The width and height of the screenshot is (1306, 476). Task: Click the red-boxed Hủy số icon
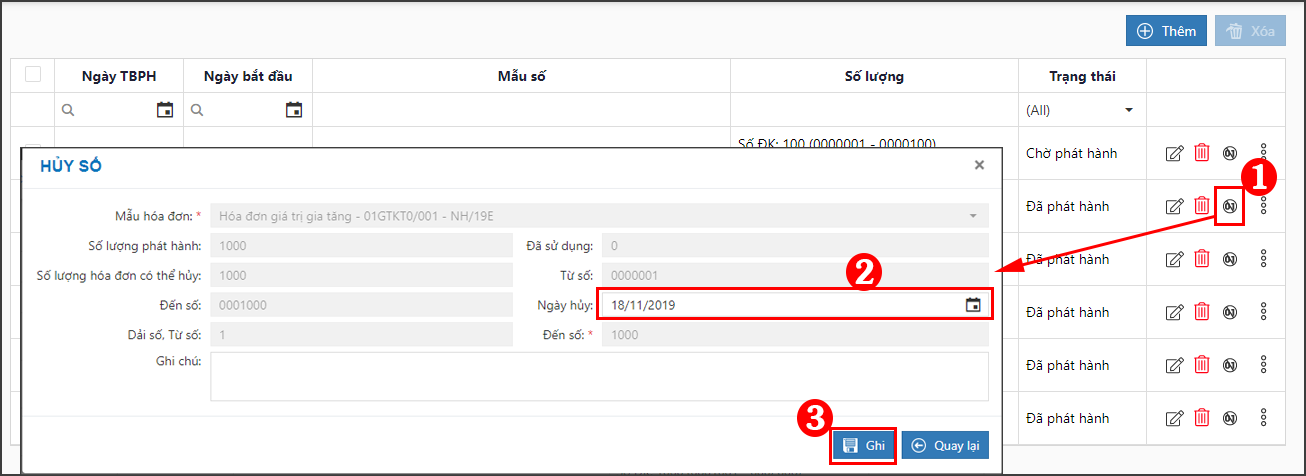1229,206
